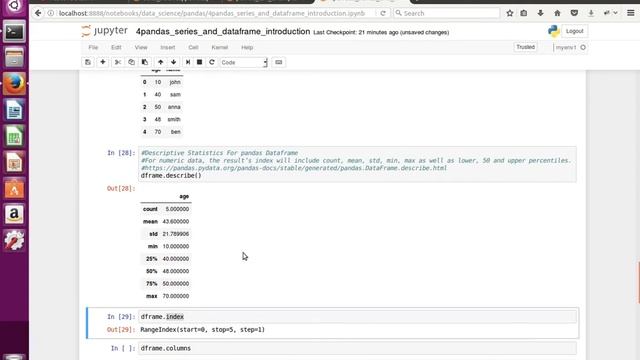Run cell and advance icon
The image size is (640, 360).
(188, 62)
